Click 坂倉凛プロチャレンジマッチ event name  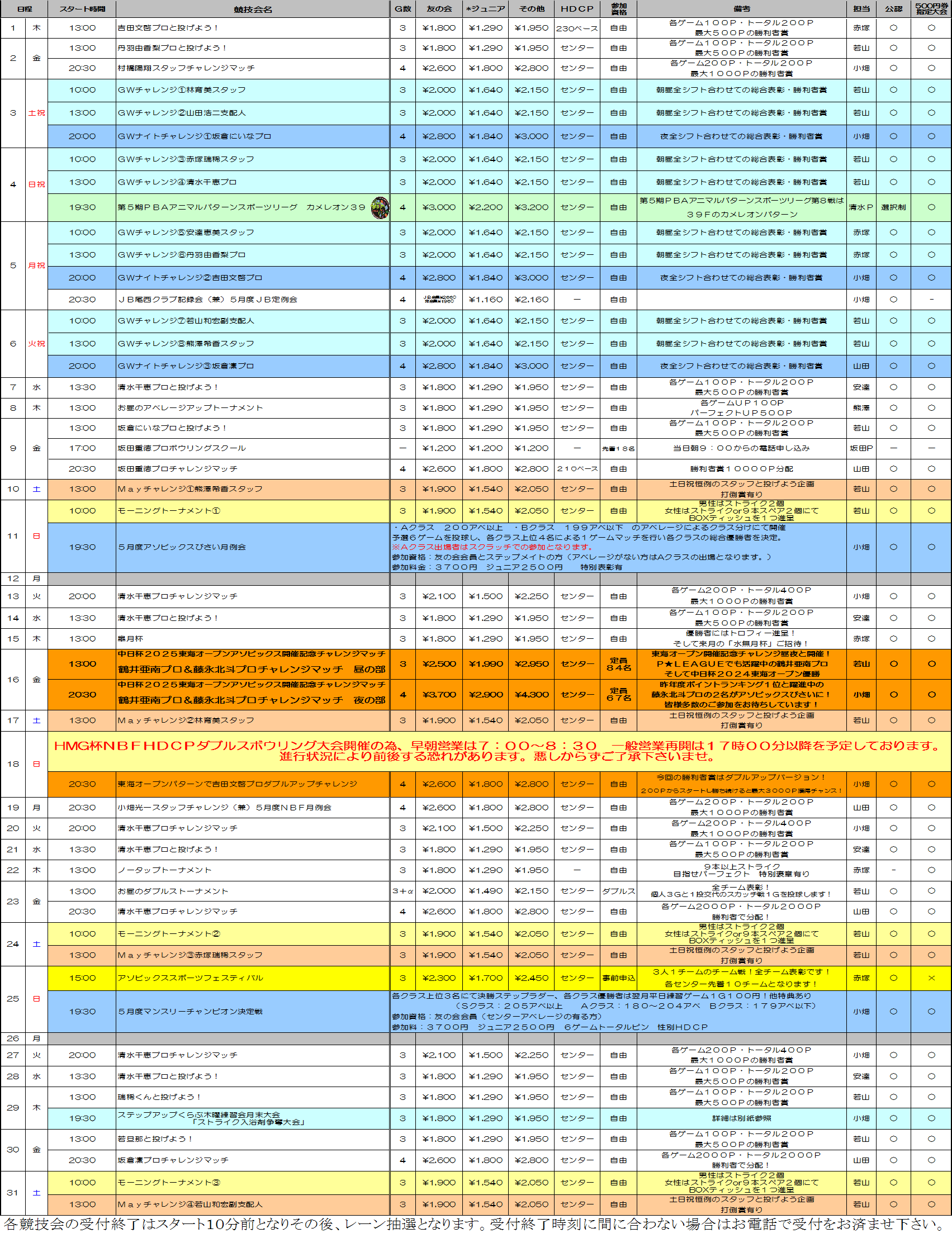coord(173,1160)
